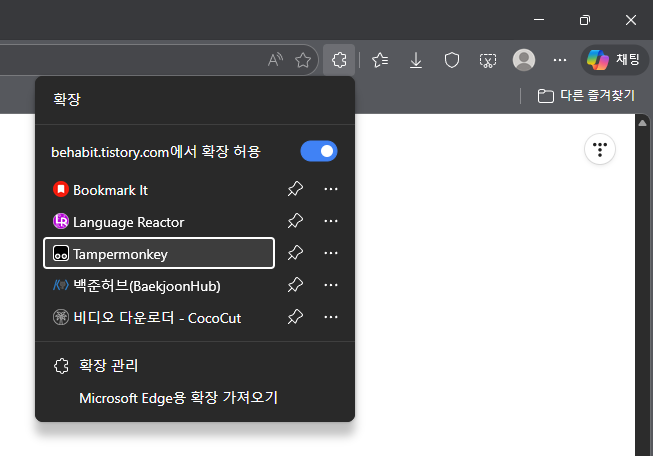The height and width of the screenshot is (456, 653).
Task: Open the Extensions puzzle icon in toolbar
Action: point(339,60)
